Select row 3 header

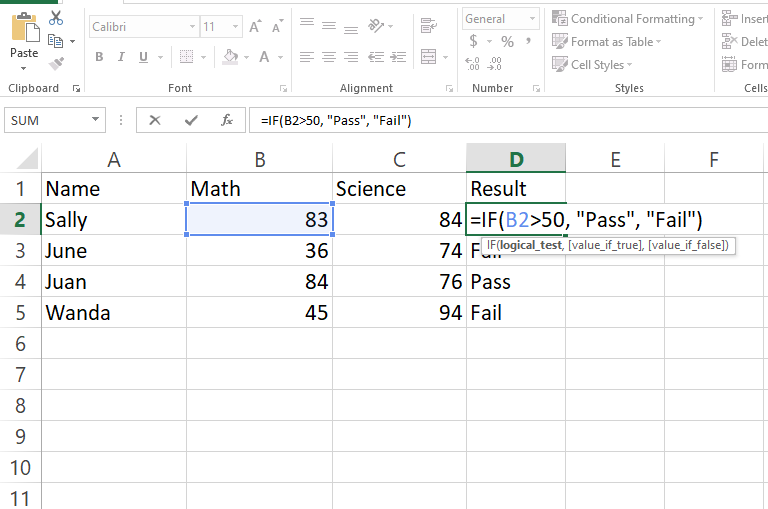[x=20, y=251]
